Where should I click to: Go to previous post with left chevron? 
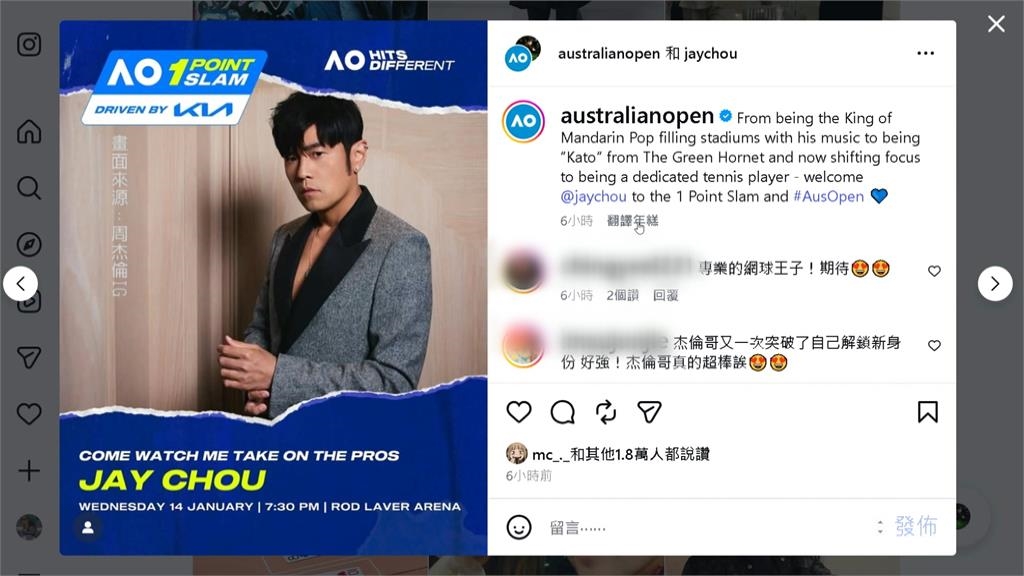[x=20, y=283]
